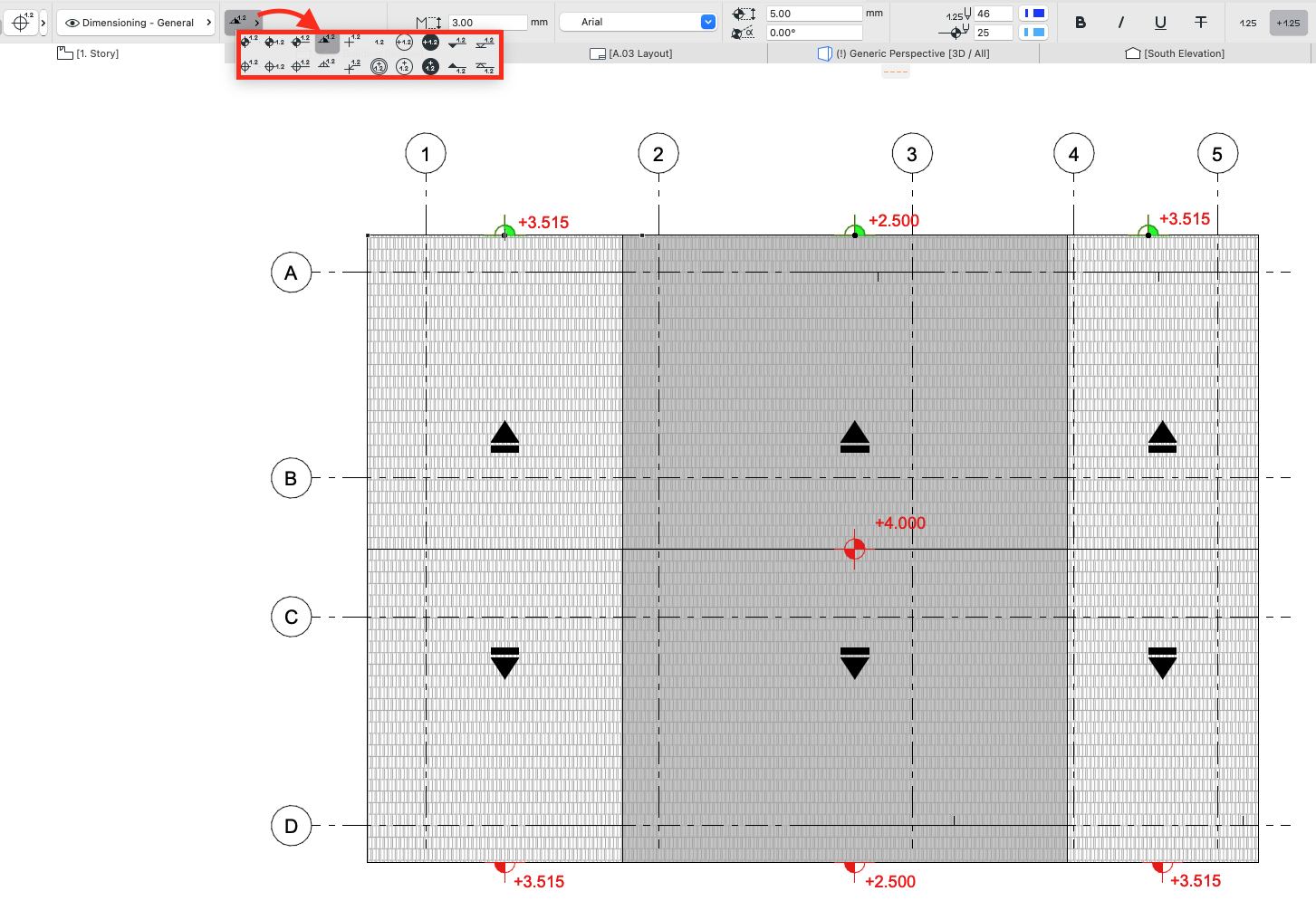Pick the black circle +1.2 marker style
This screenshot has width=1316, height=920.
click(x=430, y=41)
